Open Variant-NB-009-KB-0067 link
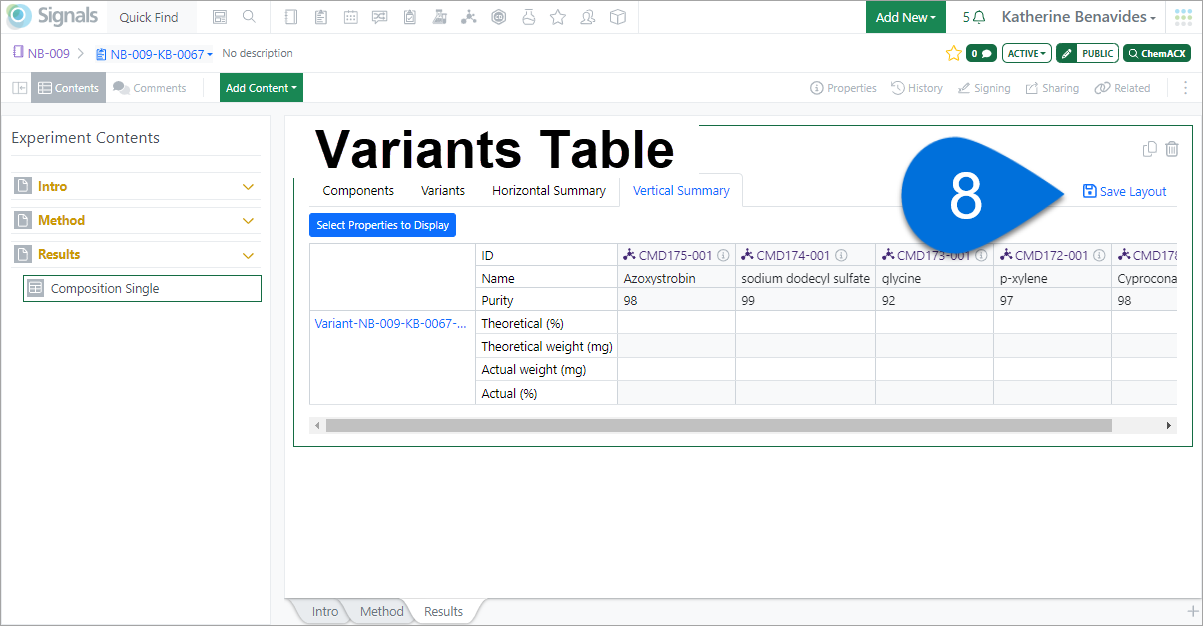 [390, 323]
